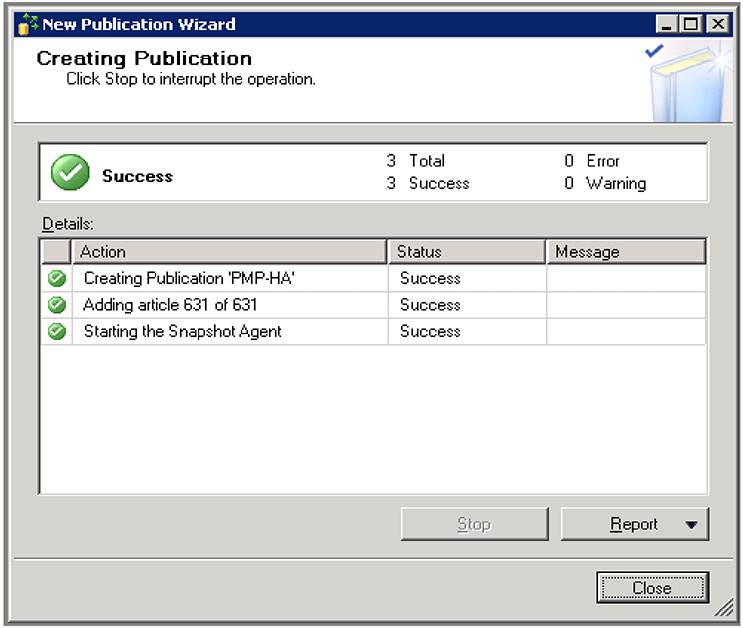Click the '3 Total' summary count
The height and width of the screenshot is (628, 743).
coord(416,161)
